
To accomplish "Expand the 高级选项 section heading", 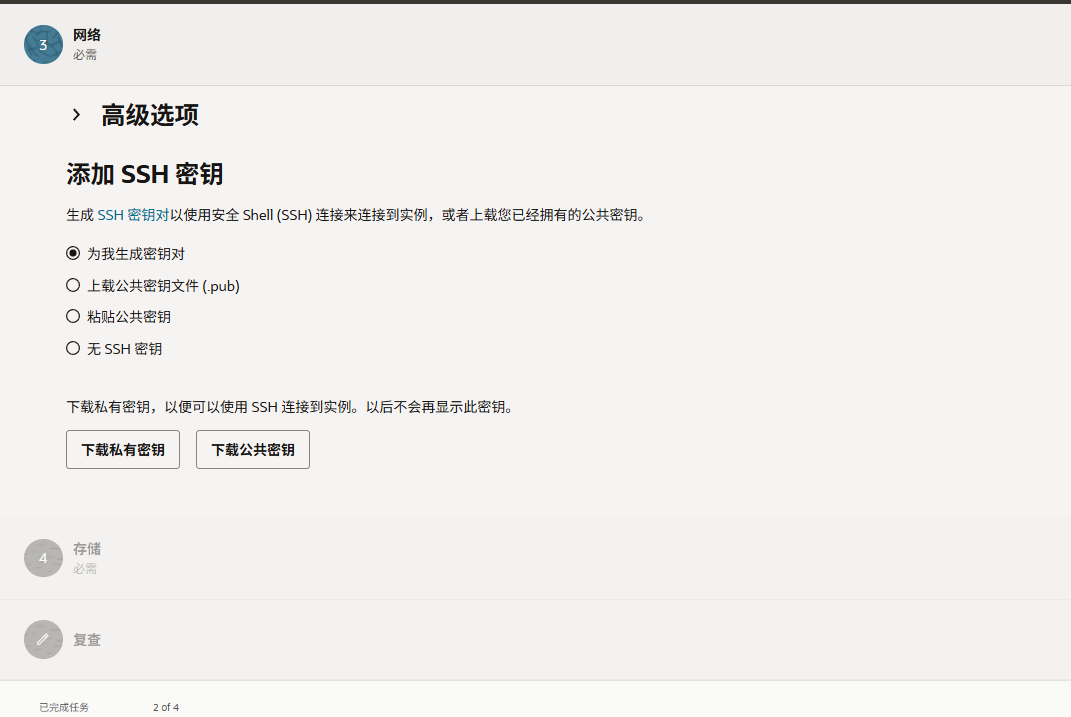I will (149, 115).
